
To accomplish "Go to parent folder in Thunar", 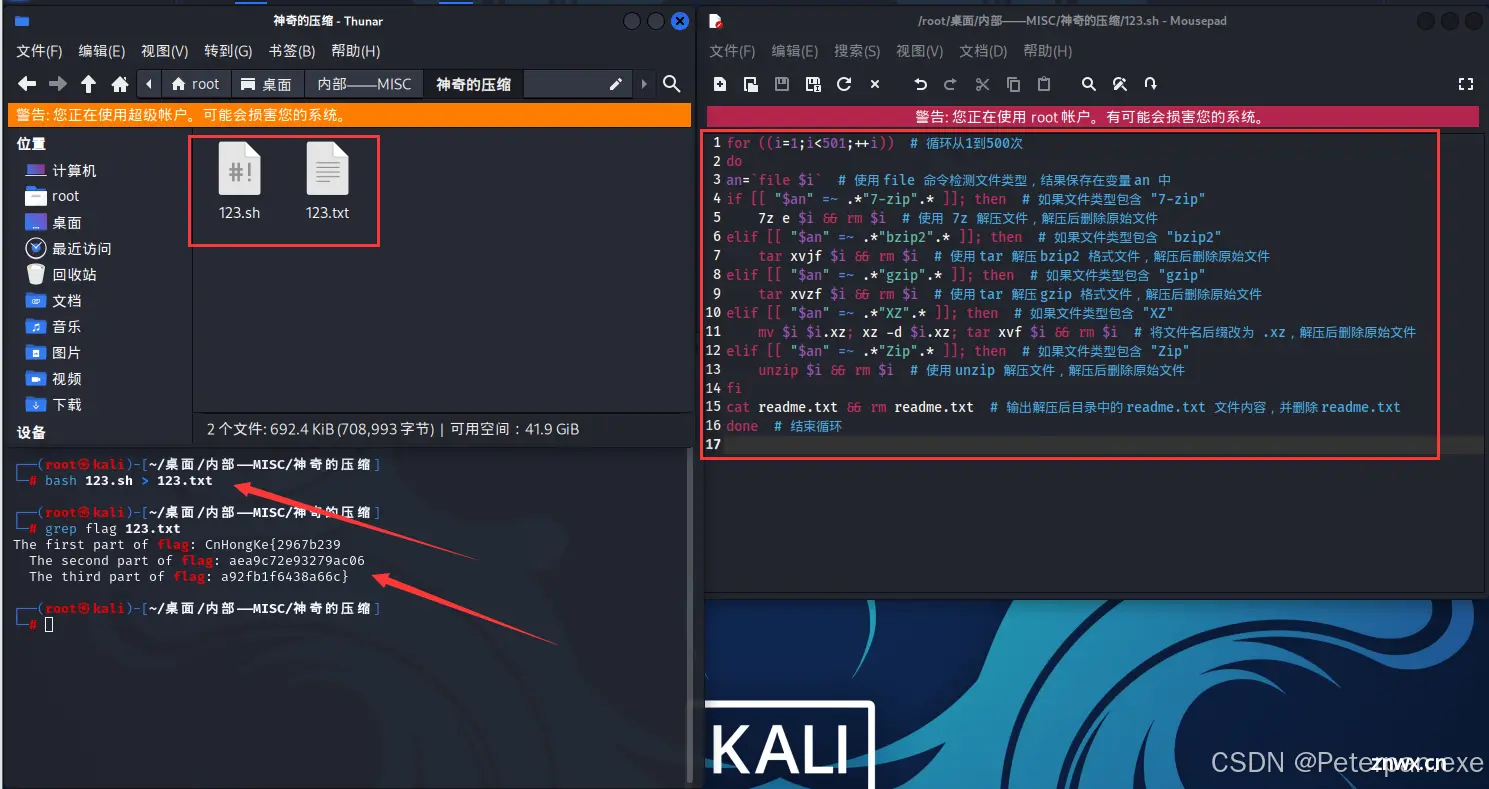I will tap(89, 84).
